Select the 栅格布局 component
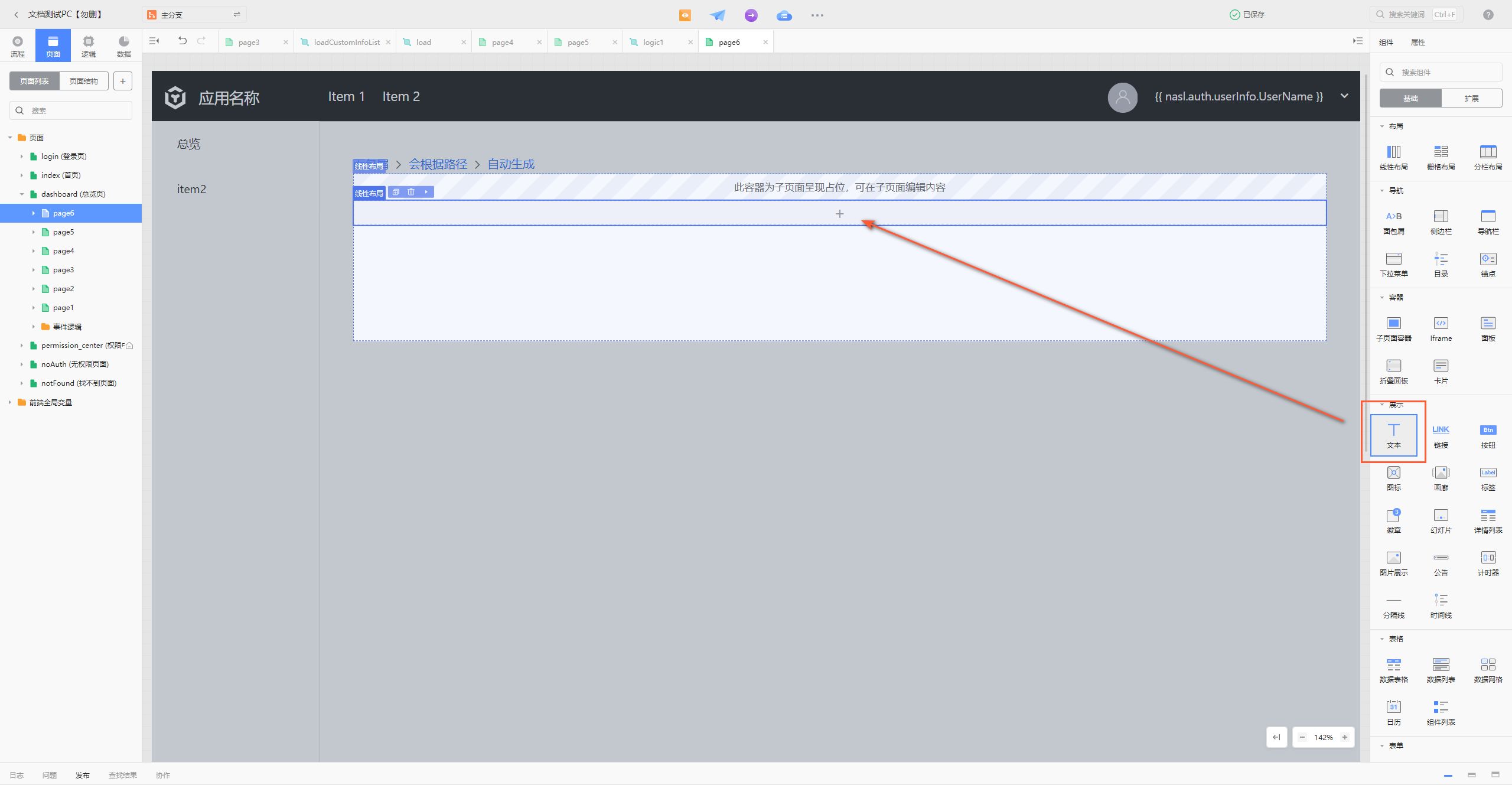 click(1441, 157)
